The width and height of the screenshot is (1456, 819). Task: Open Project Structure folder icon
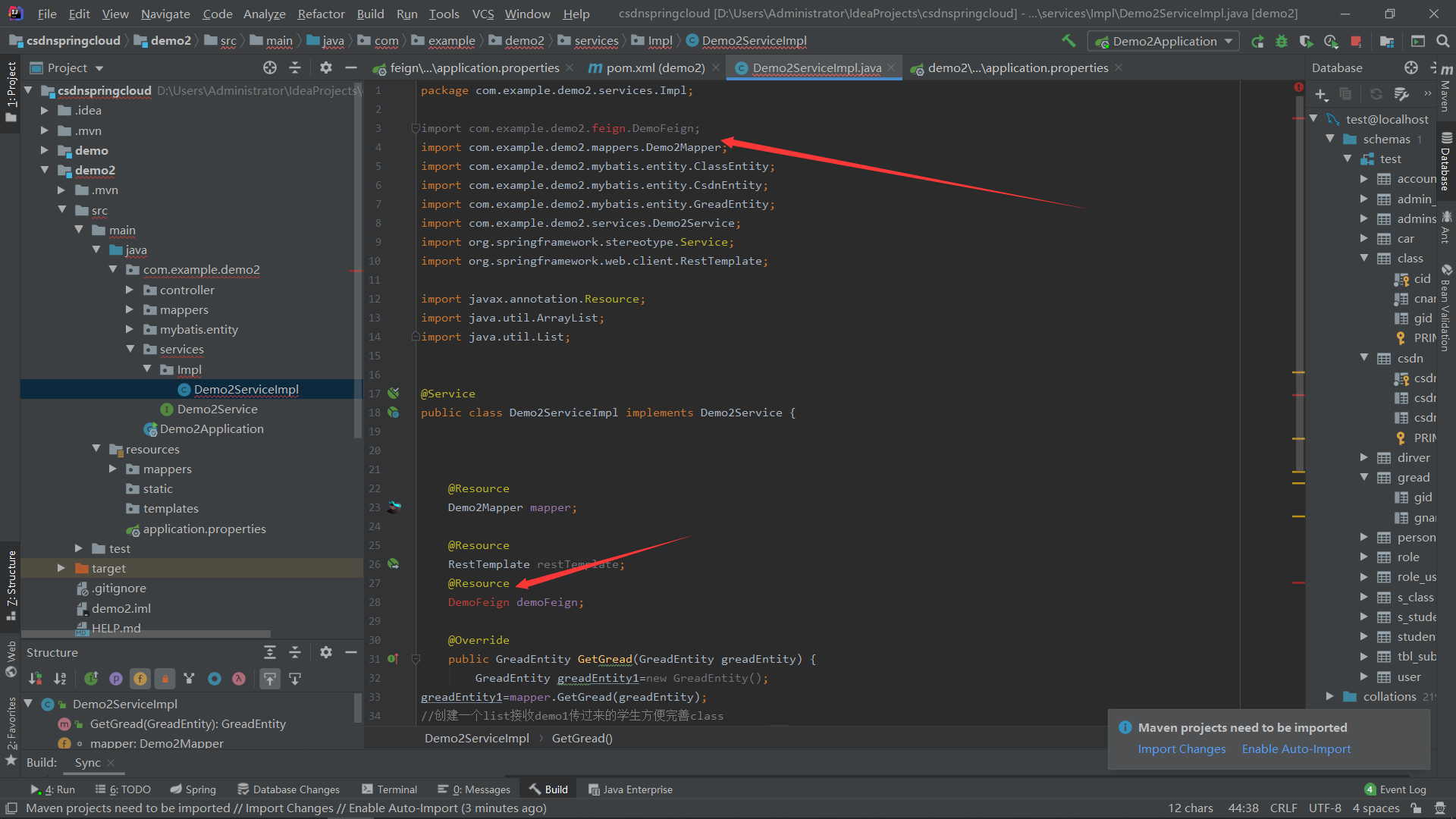[1387, 41]
